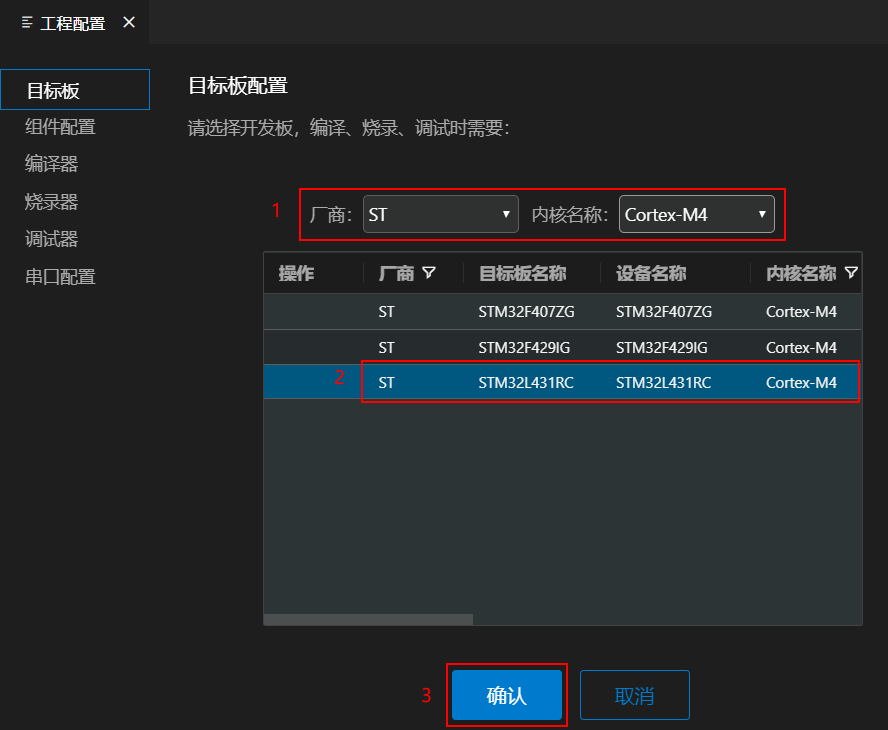Viewport: 888px width, 730px height.
Task: Go to the 编译器 settings
Action: (51, 164)
